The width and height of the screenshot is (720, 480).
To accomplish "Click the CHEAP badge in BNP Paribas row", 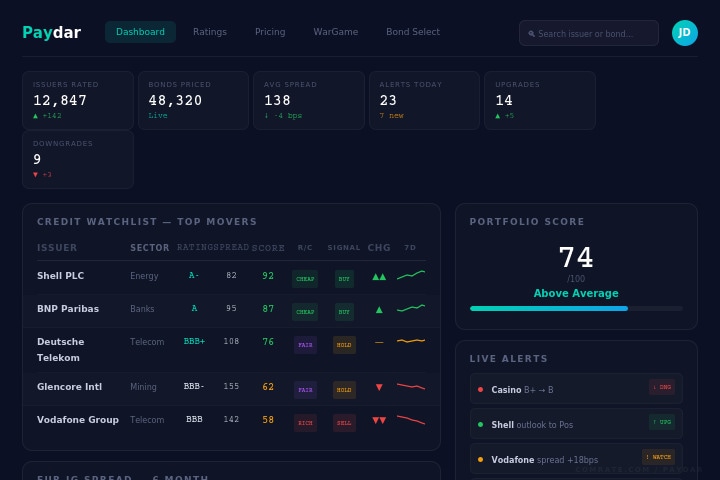I will (x=305, y=312).
